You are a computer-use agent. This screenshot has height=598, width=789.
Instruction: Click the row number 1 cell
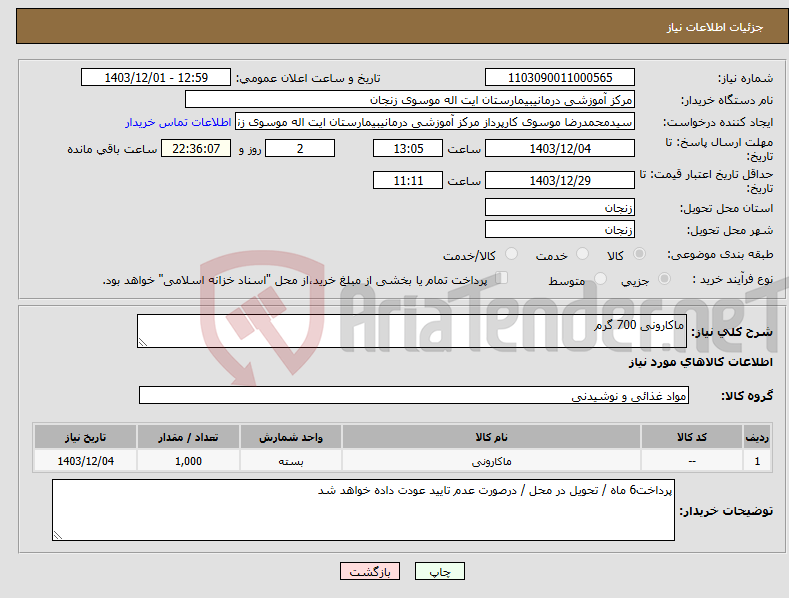point(757,461)
